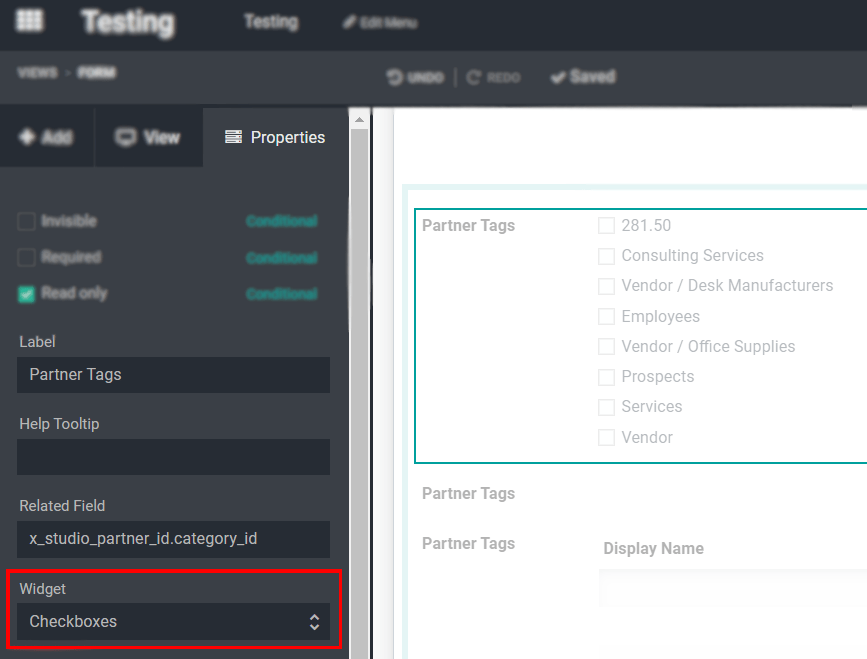Click FORM in the breadcrumb
The width and height of the screenshot is (867, 659).
point(99,73)
